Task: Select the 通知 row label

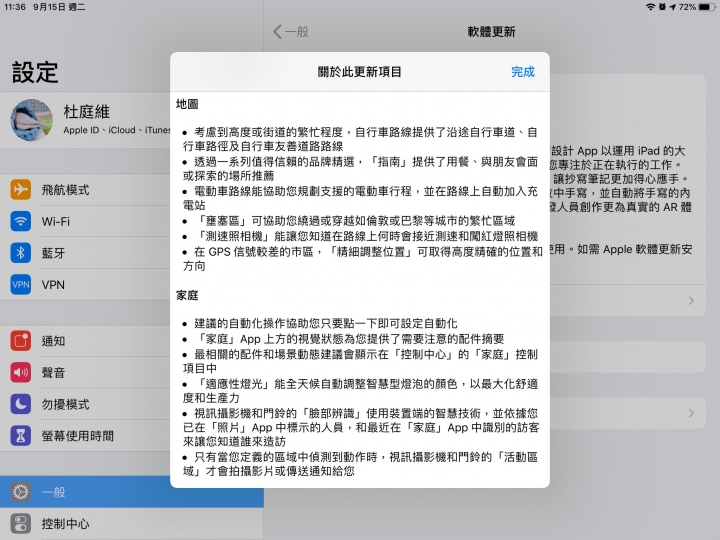Action: (53, 341)
